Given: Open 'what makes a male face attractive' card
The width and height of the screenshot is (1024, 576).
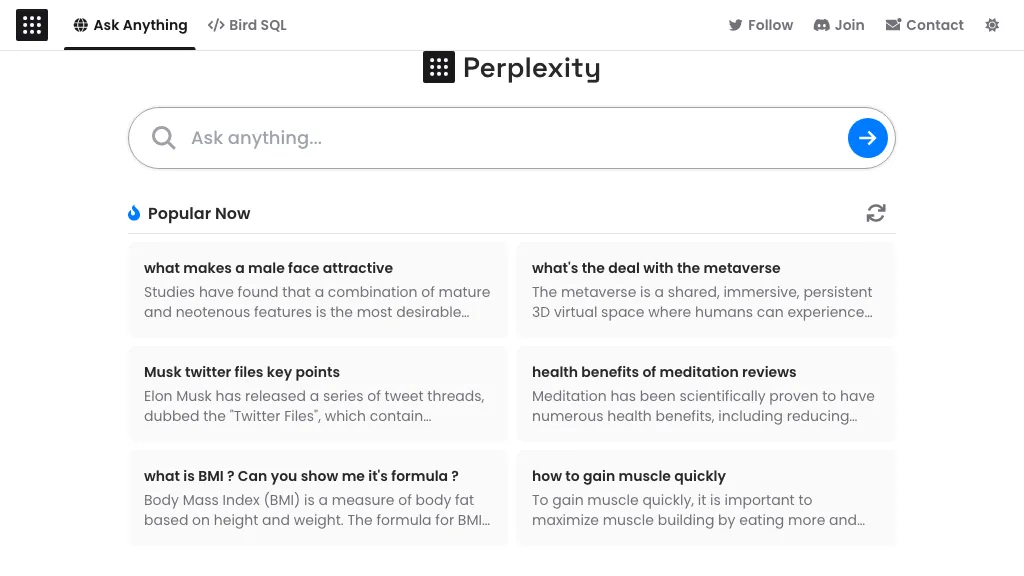Looking at the screenshot, I should coord(318,290).
